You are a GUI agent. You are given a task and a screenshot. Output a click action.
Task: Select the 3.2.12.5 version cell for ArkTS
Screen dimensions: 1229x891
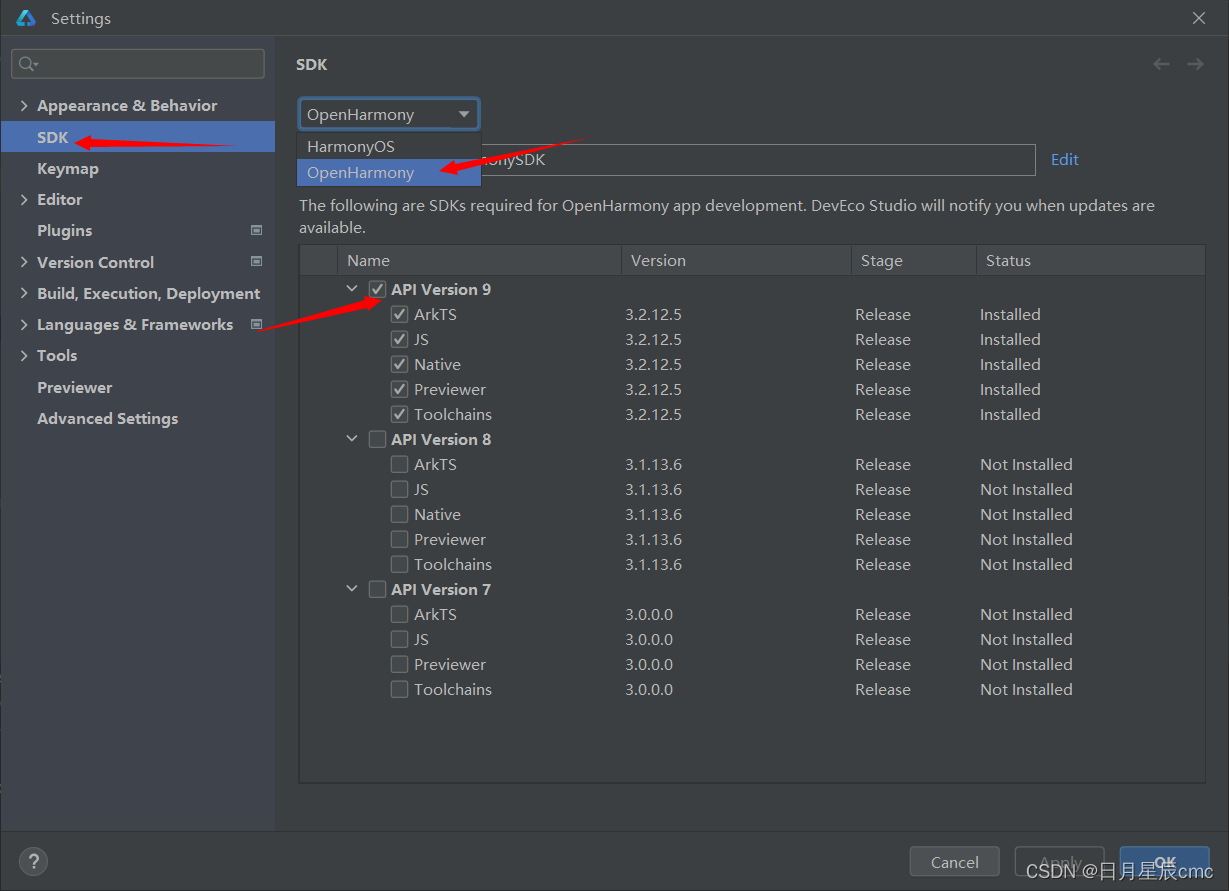653,314
